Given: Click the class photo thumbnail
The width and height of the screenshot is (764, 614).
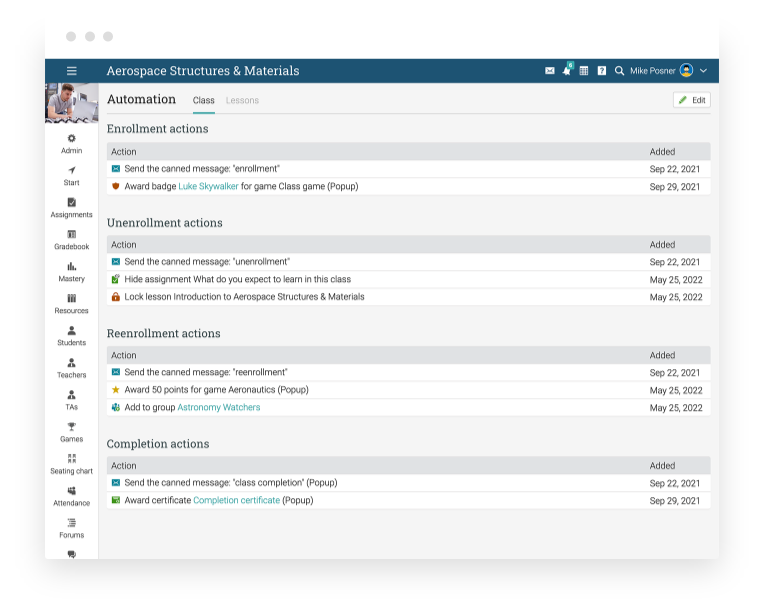Looking at the screenshot, I should (x=72, y=103).
